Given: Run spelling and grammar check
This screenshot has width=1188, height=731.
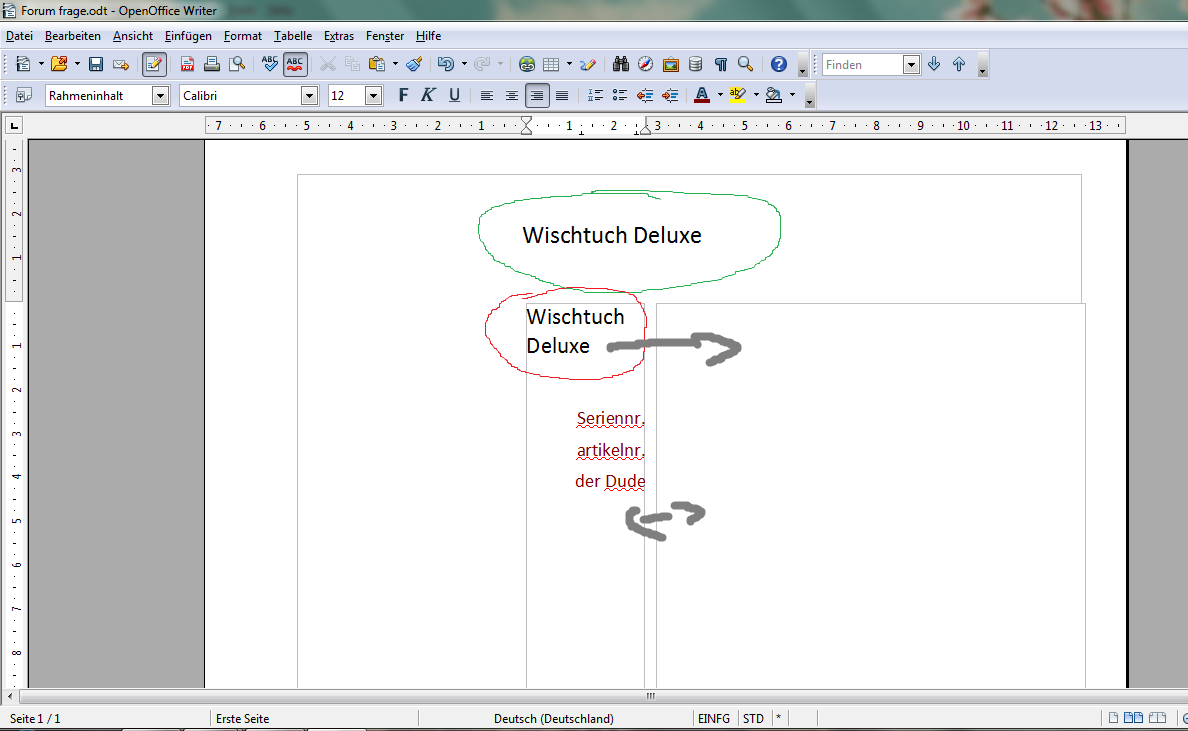Looking at the screenshot, I should (270, 64).
